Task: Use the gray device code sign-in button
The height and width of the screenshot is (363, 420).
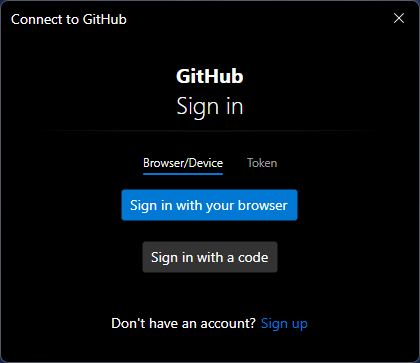Action: [210, 257]
